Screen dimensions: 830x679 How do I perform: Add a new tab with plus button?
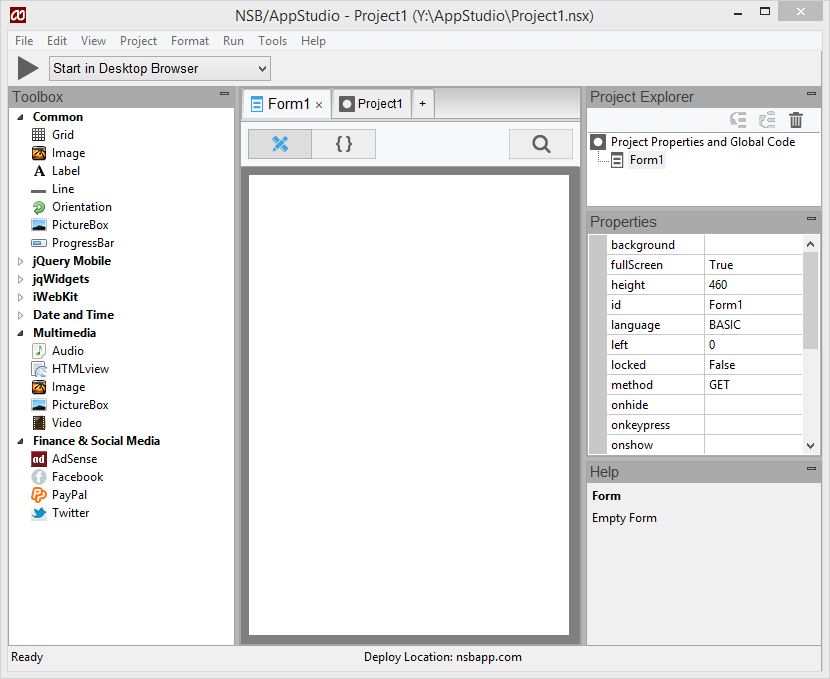(x=422, y=104)
